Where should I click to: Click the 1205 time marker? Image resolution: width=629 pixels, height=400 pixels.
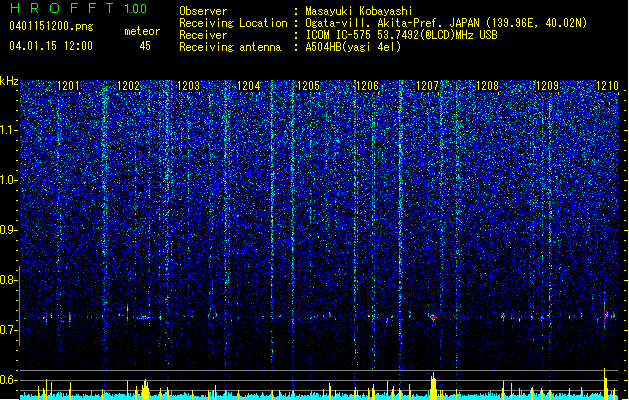[x=308, y=86]
